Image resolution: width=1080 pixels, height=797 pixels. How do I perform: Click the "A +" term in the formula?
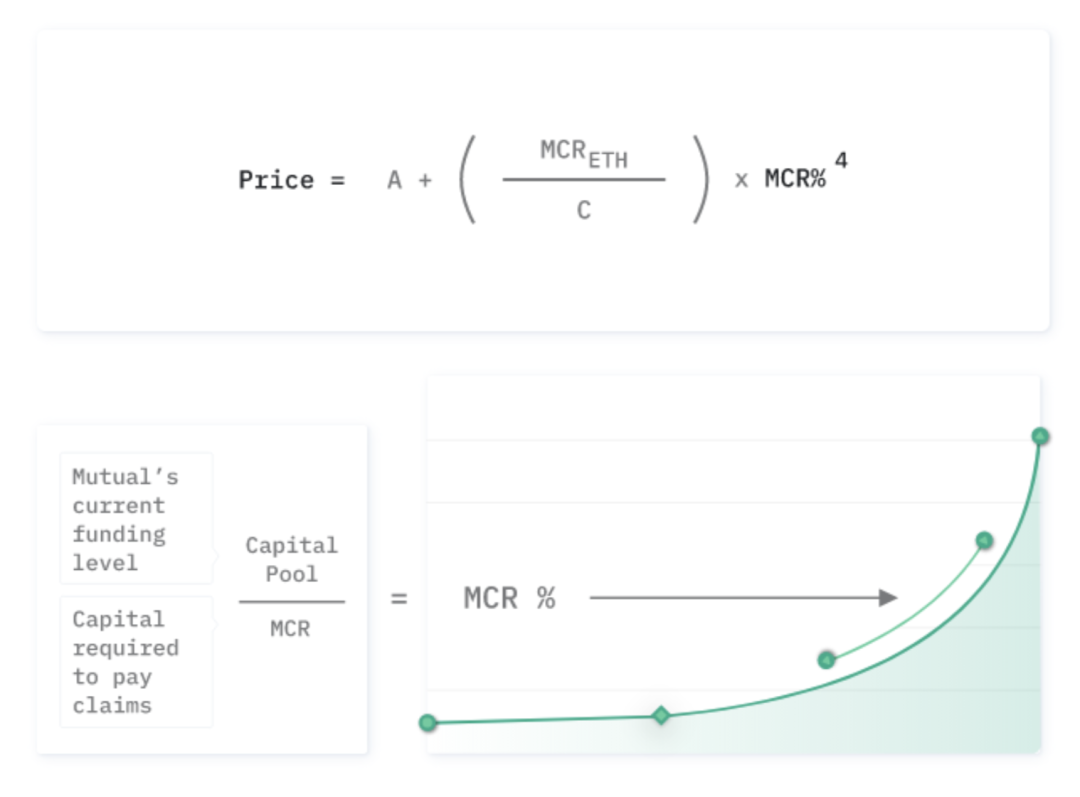click(410, 181)
